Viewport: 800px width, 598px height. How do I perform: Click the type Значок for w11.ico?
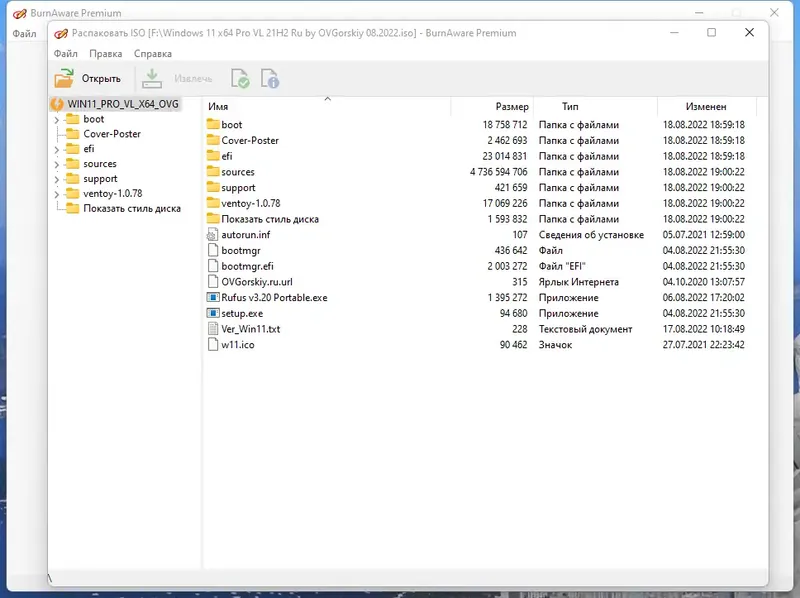(x=555, y=344)
